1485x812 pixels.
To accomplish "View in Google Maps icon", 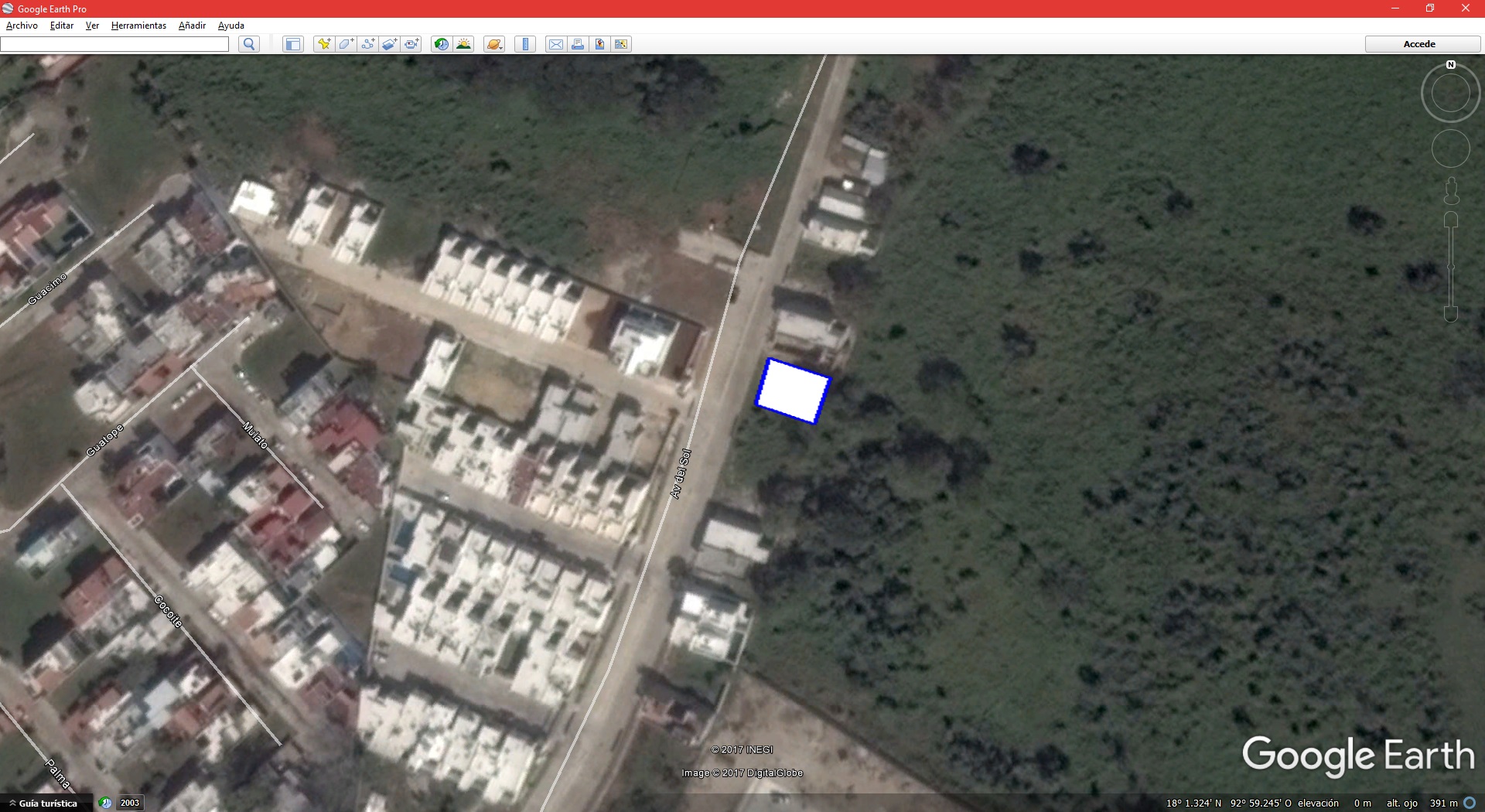I will click(x=599, y=44).
